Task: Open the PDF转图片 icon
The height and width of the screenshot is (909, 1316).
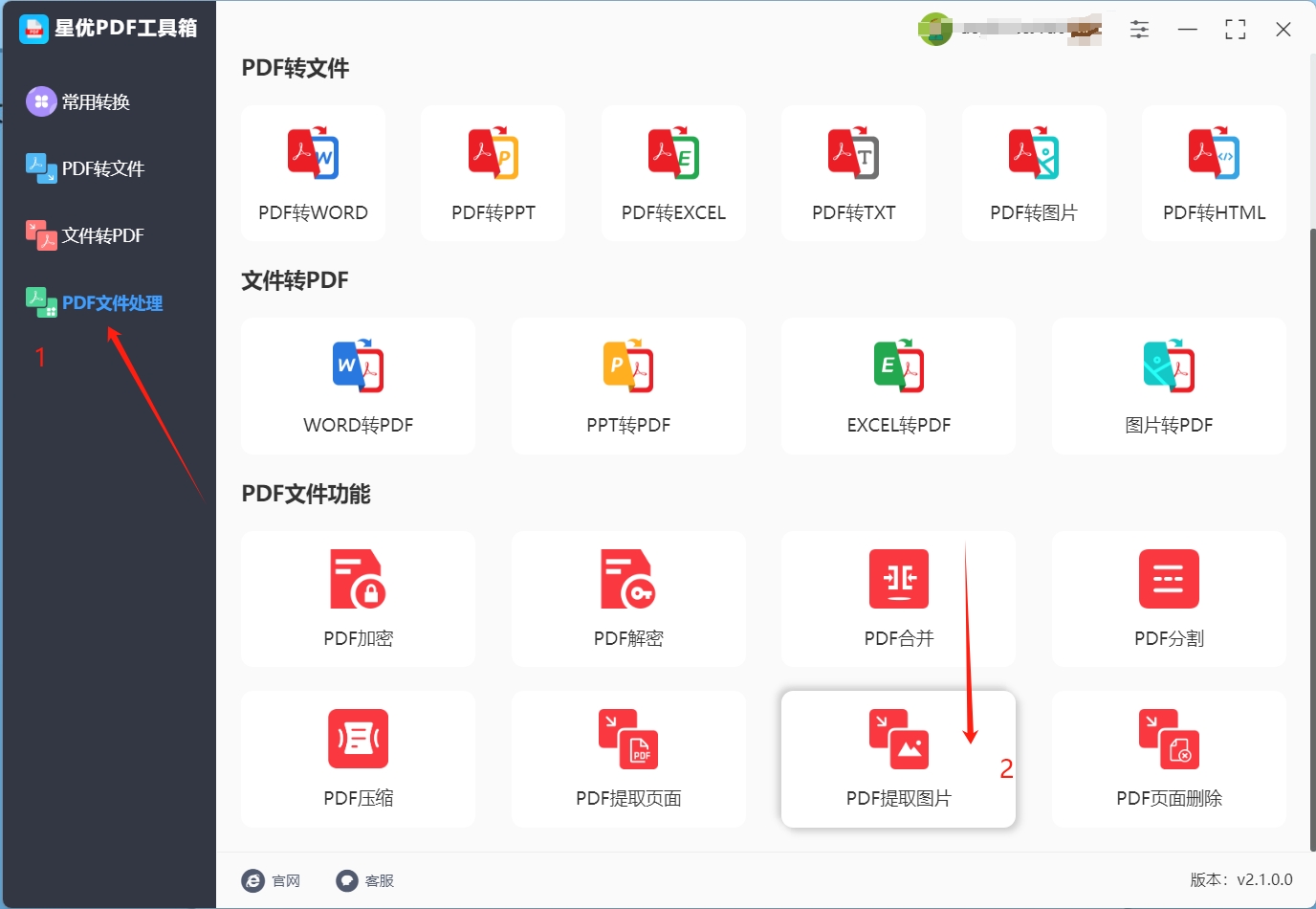Action: pyautogui.click(x=1034, y=153)
